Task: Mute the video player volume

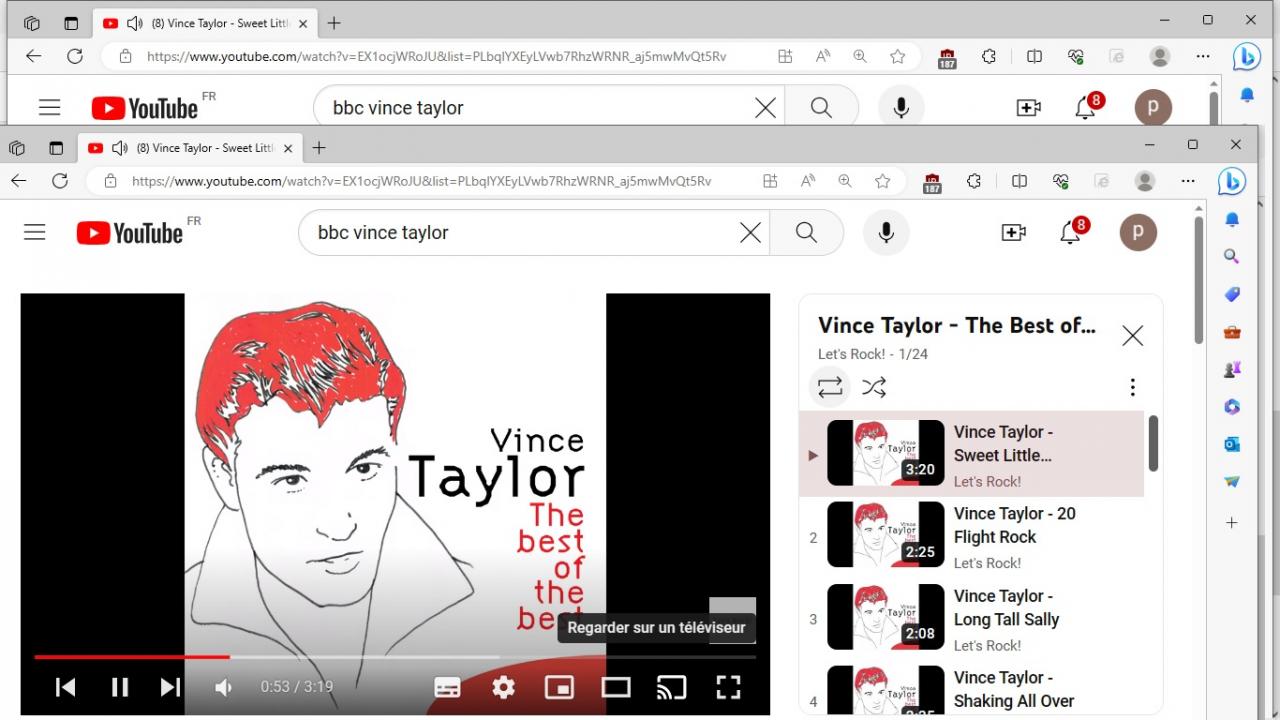Action: point(224,687)
